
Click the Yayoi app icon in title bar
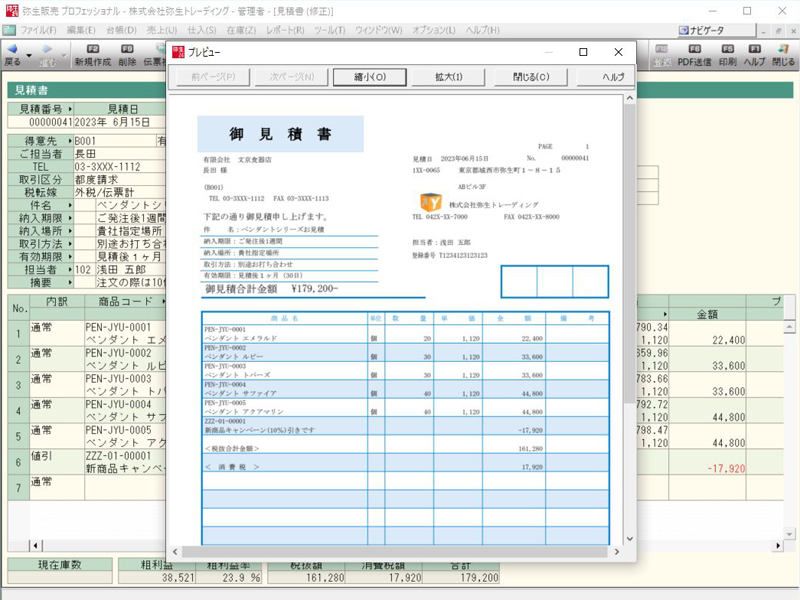pyautogui.click(x=12, y=11)
